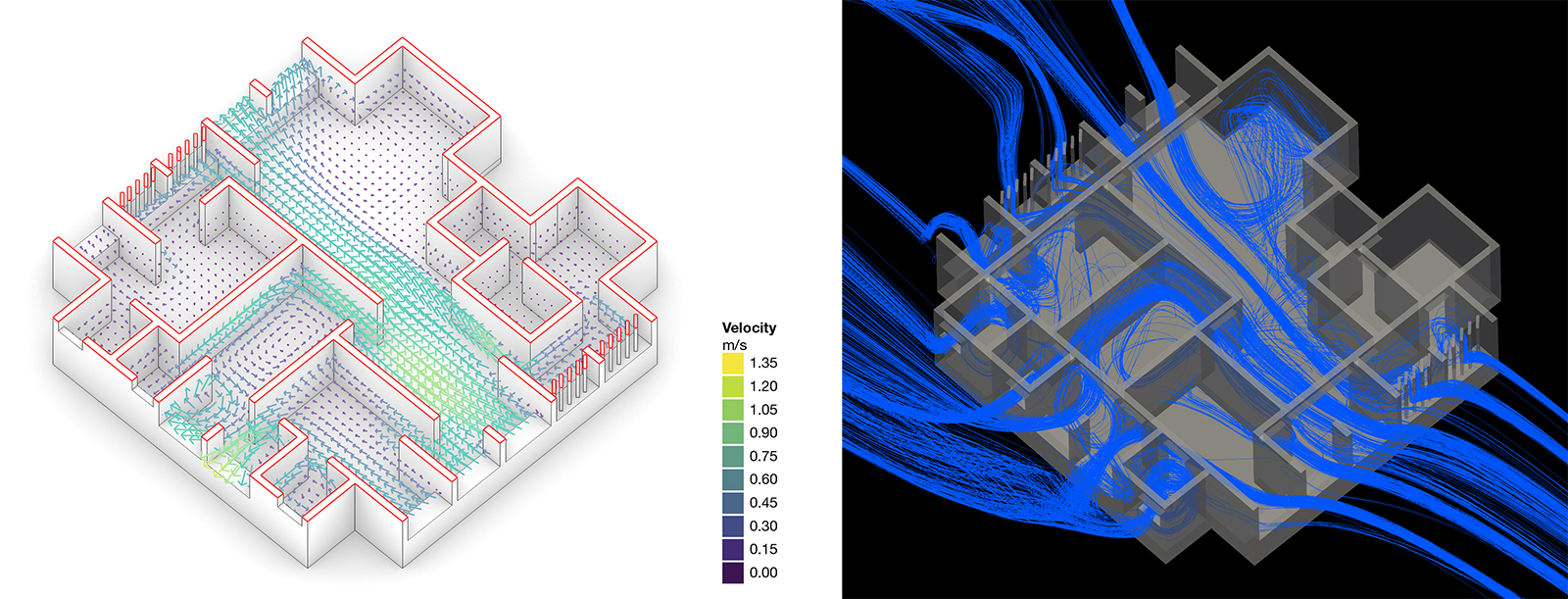Click the 0.60 velocity legend swatch
Screen dimensions: 1568x599
coord(733,479)
